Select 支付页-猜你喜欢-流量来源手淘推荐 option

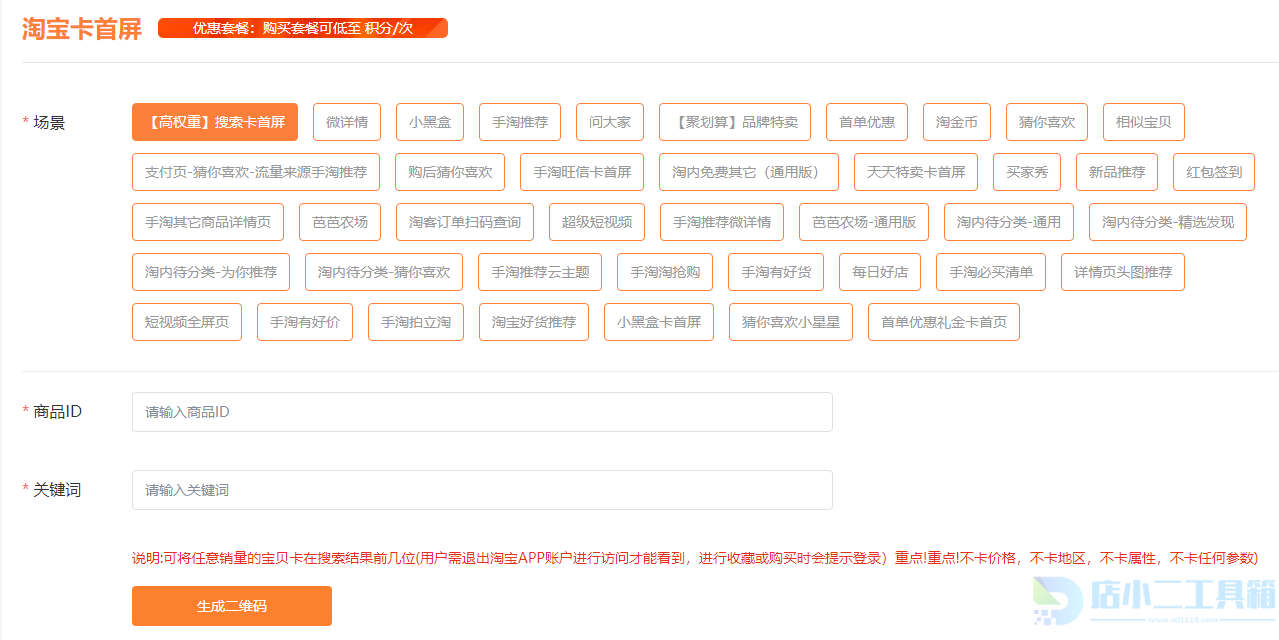pos(256,172)
